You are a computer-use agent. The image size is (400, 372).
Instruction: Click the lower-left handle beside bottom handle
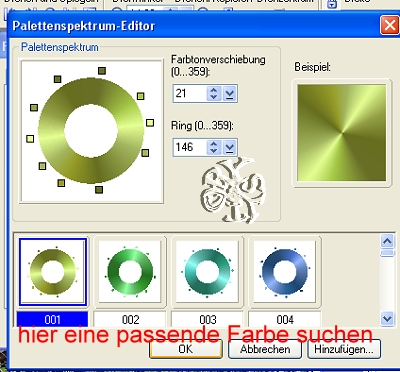61,183
